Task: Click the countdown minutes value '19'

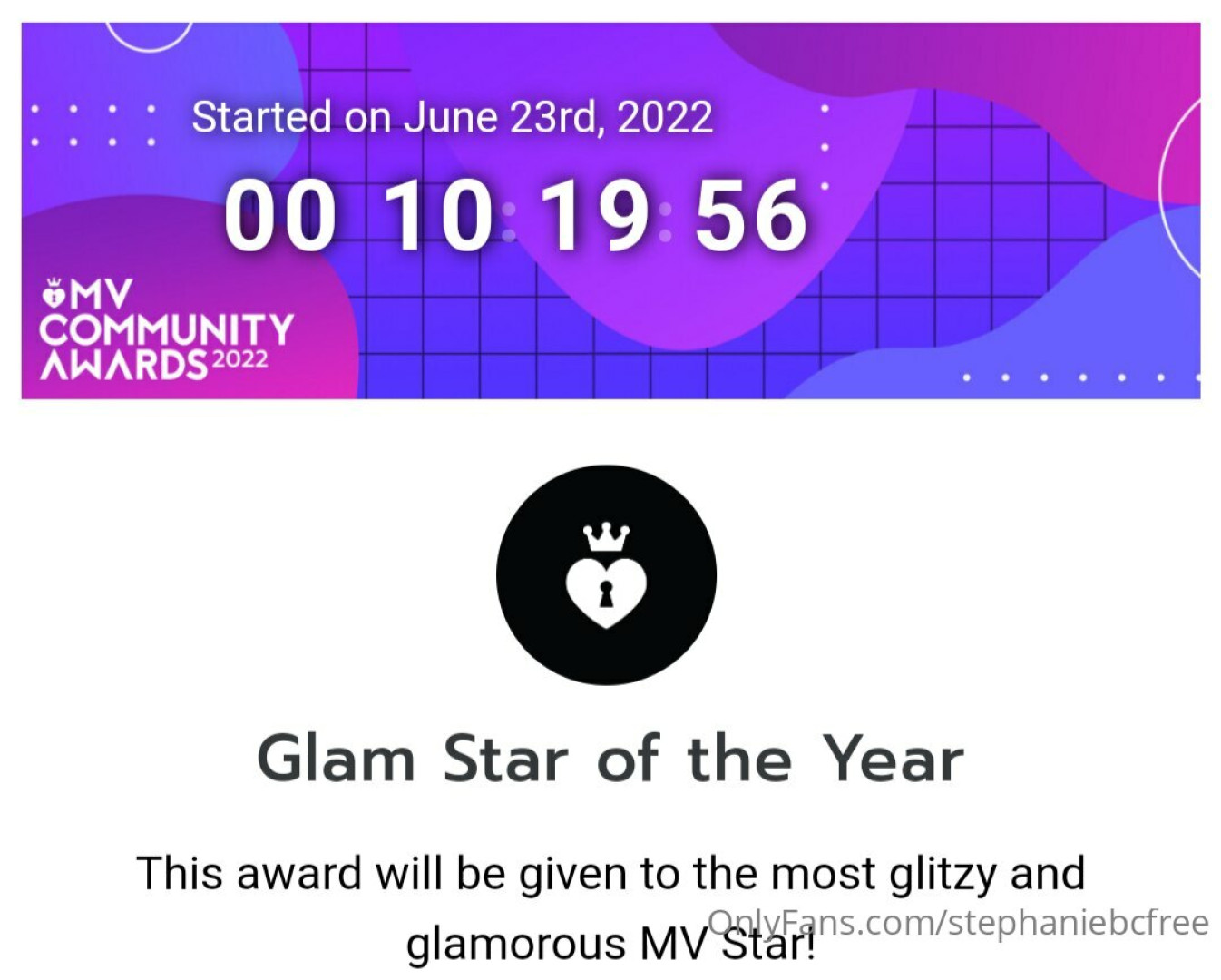Action: click(x=594, y=216)
